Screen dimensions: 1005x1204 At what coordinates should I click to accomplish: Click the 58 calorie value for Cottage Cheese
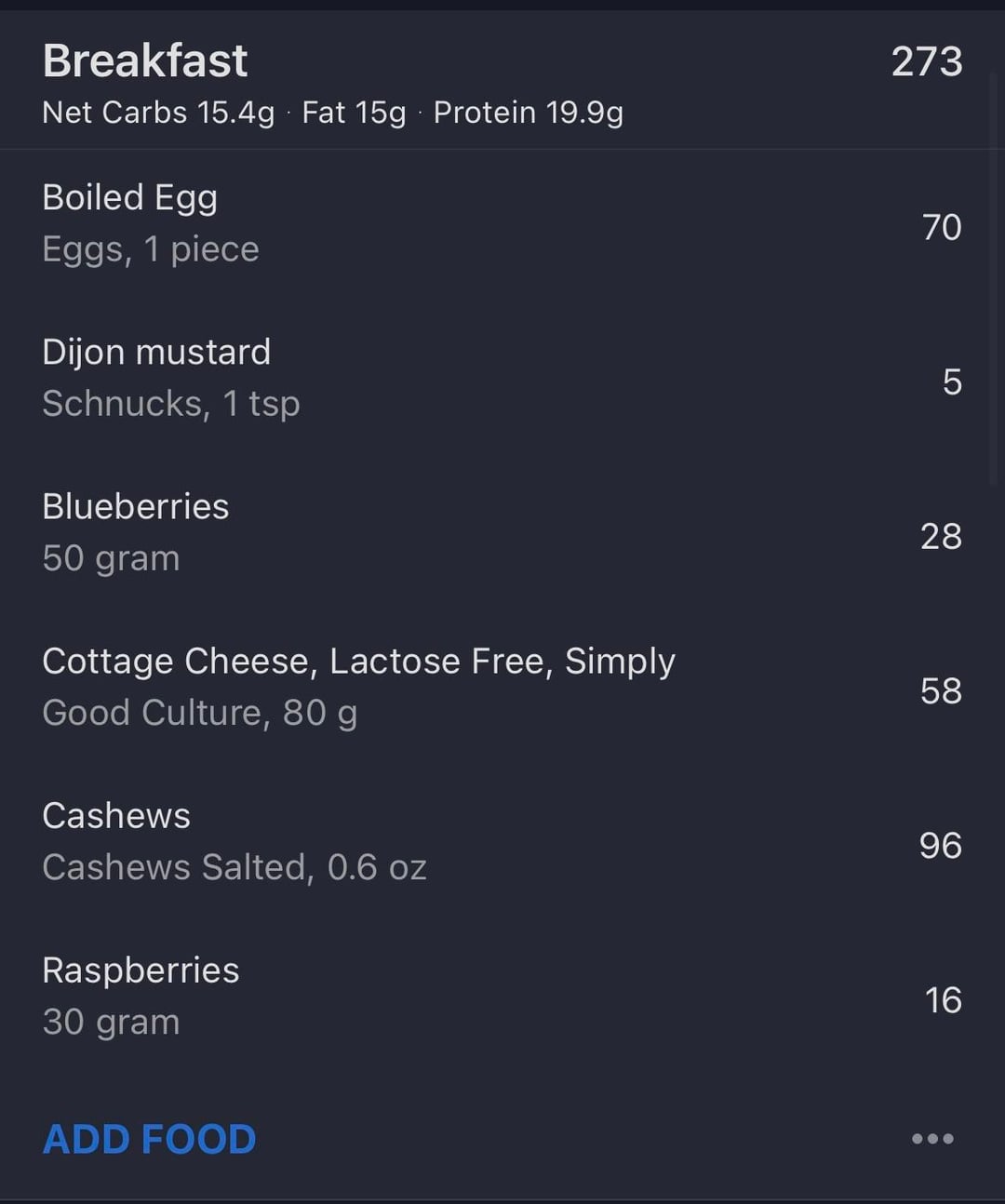coord(940,690)
